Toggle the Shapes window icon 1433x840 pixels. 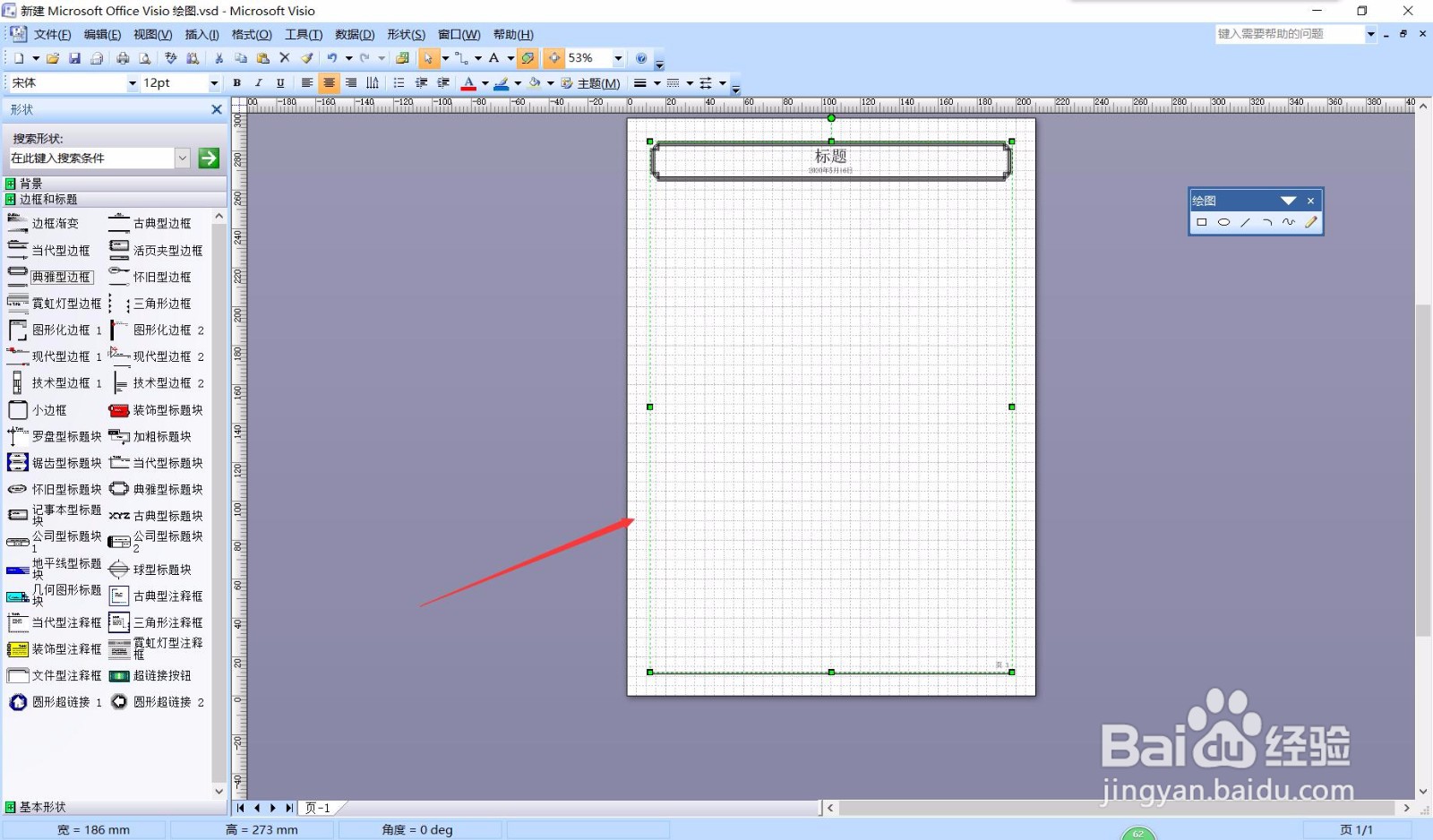coord(403,58)
